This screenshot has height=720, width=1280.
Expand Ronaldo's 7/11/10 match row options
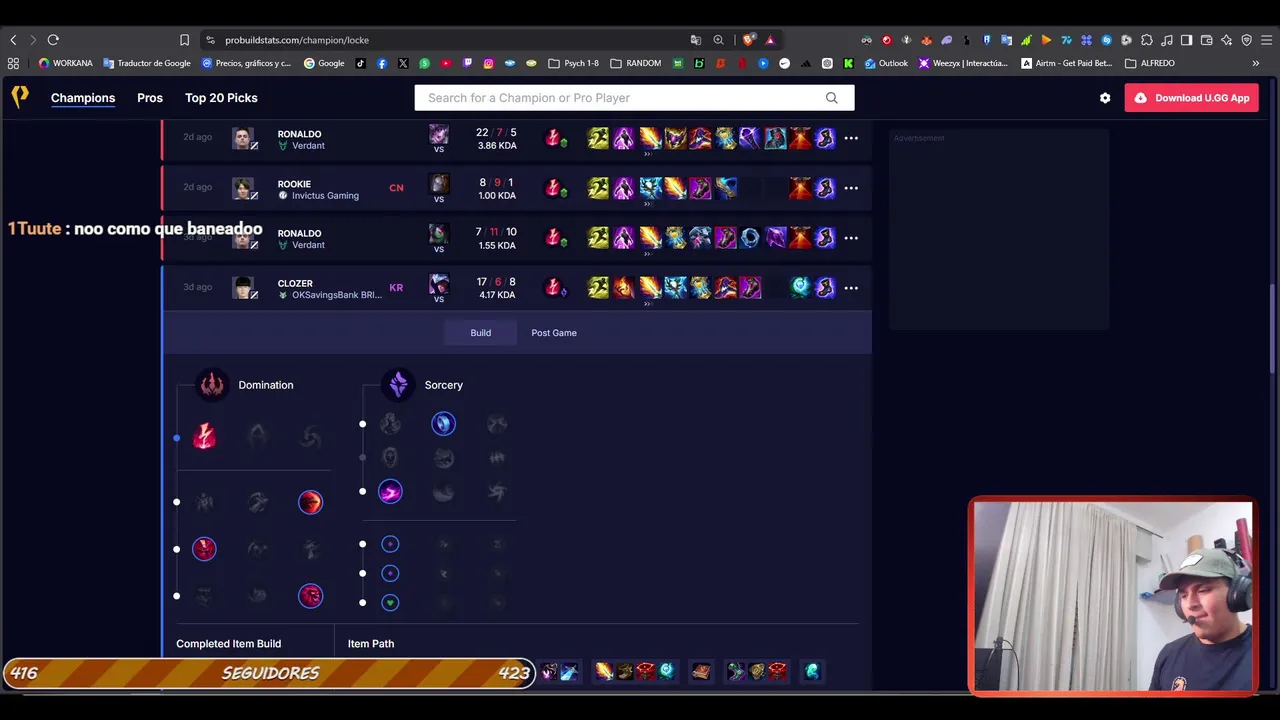point(851,238)
